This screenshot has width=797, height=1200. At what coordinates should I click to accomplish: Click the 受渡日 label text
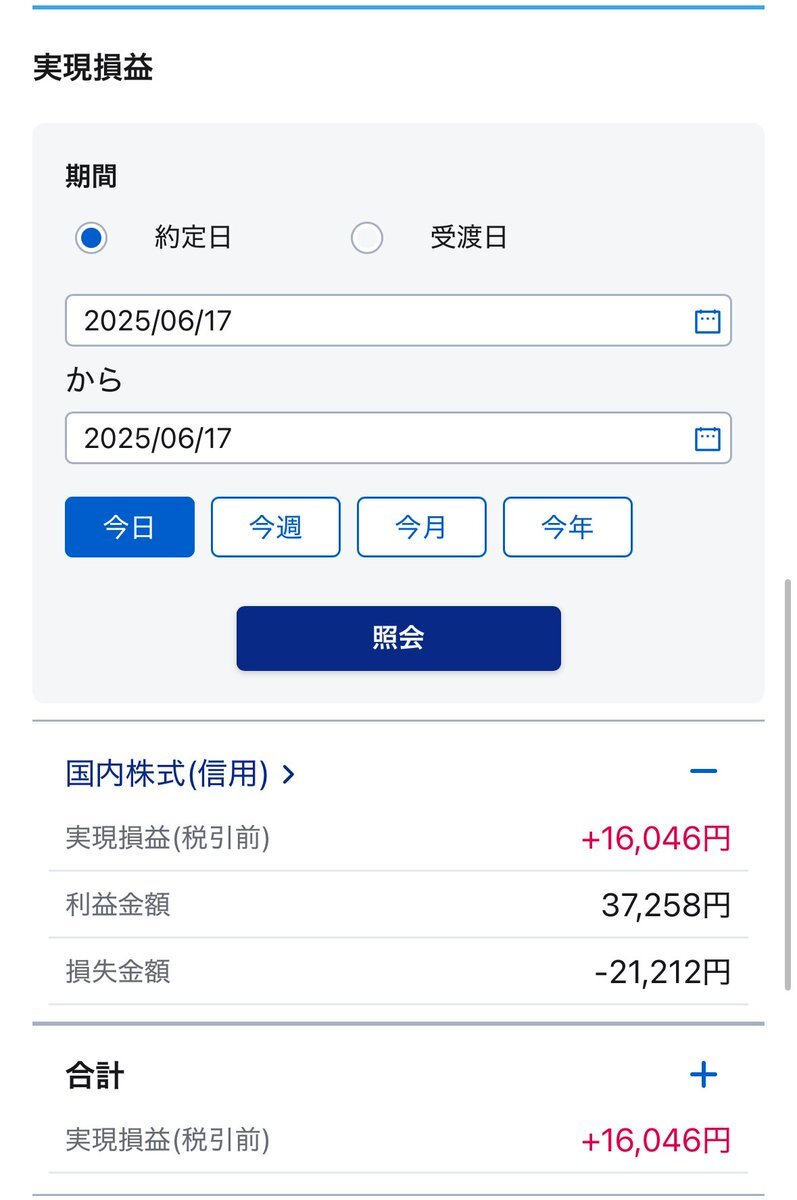coord(469,238)
